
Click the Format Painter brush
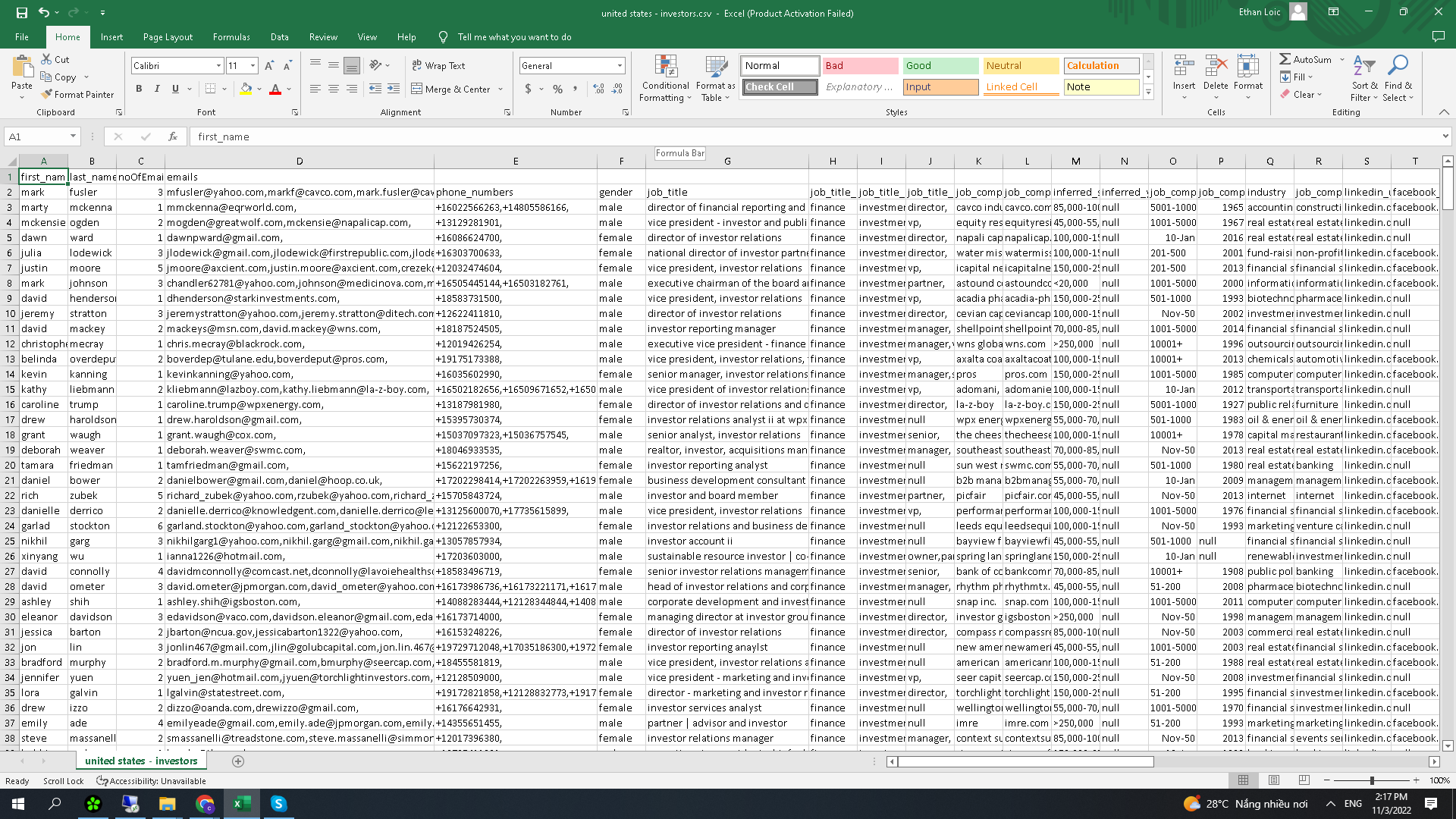[77, 94]
